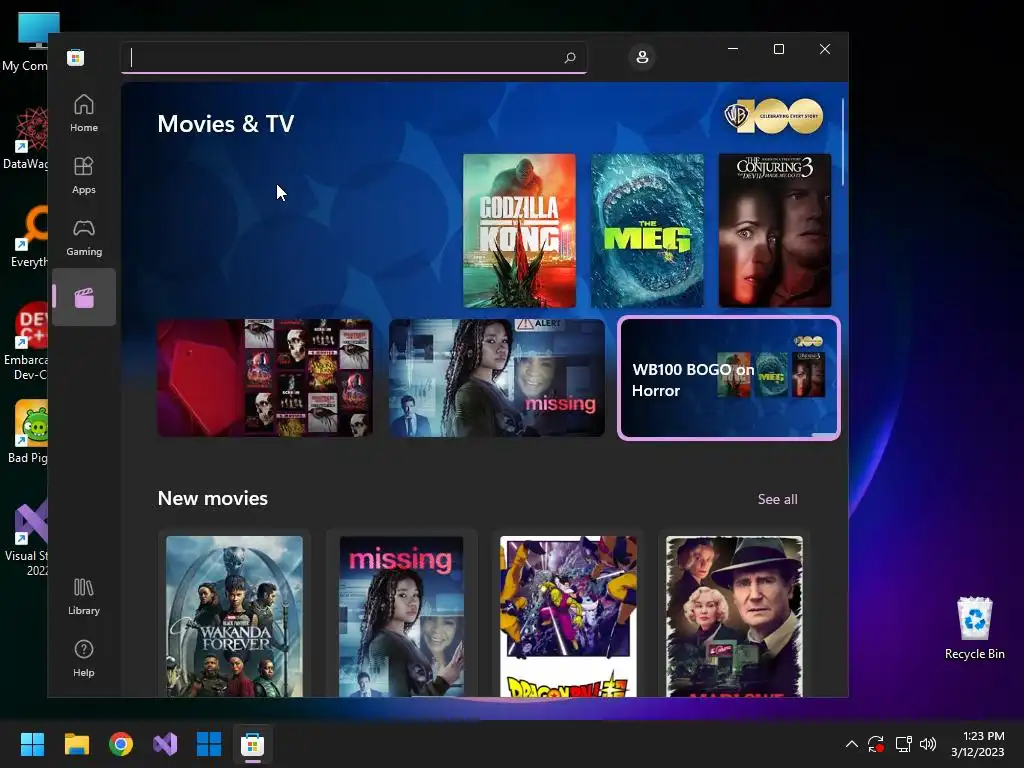
Task: Open the Godzilla vs. Kong poster
Action: coord(519,231)
